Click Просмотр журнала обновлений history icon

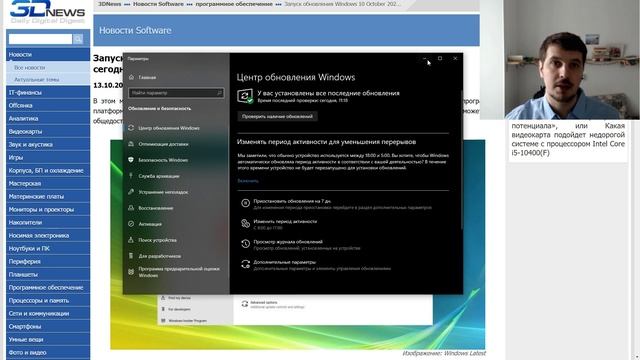pyautogui.click(x=245, y=244)
